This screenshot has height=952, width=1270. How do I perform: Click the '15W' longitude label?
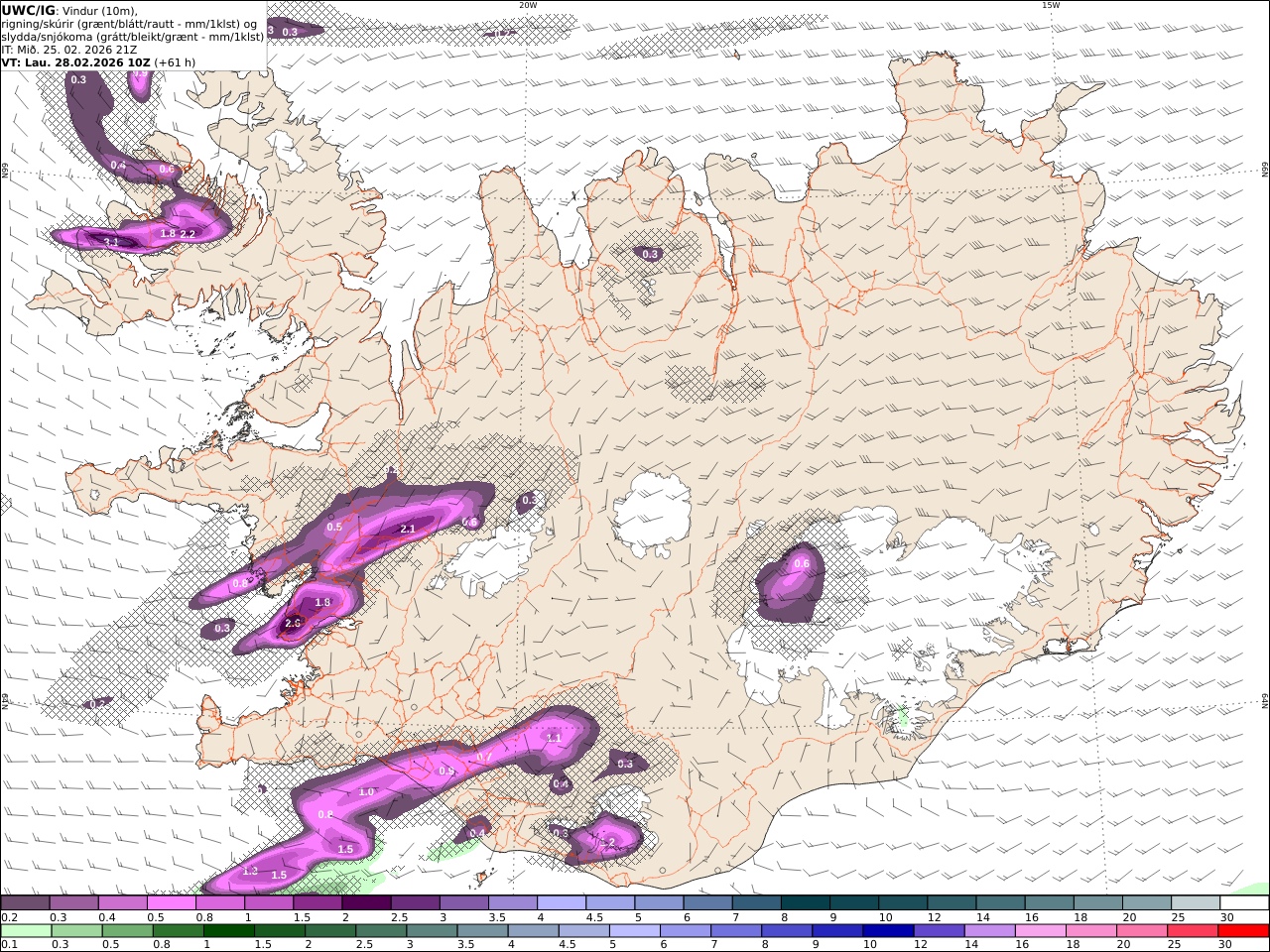pyautogui.click(x=1051, y=5)
